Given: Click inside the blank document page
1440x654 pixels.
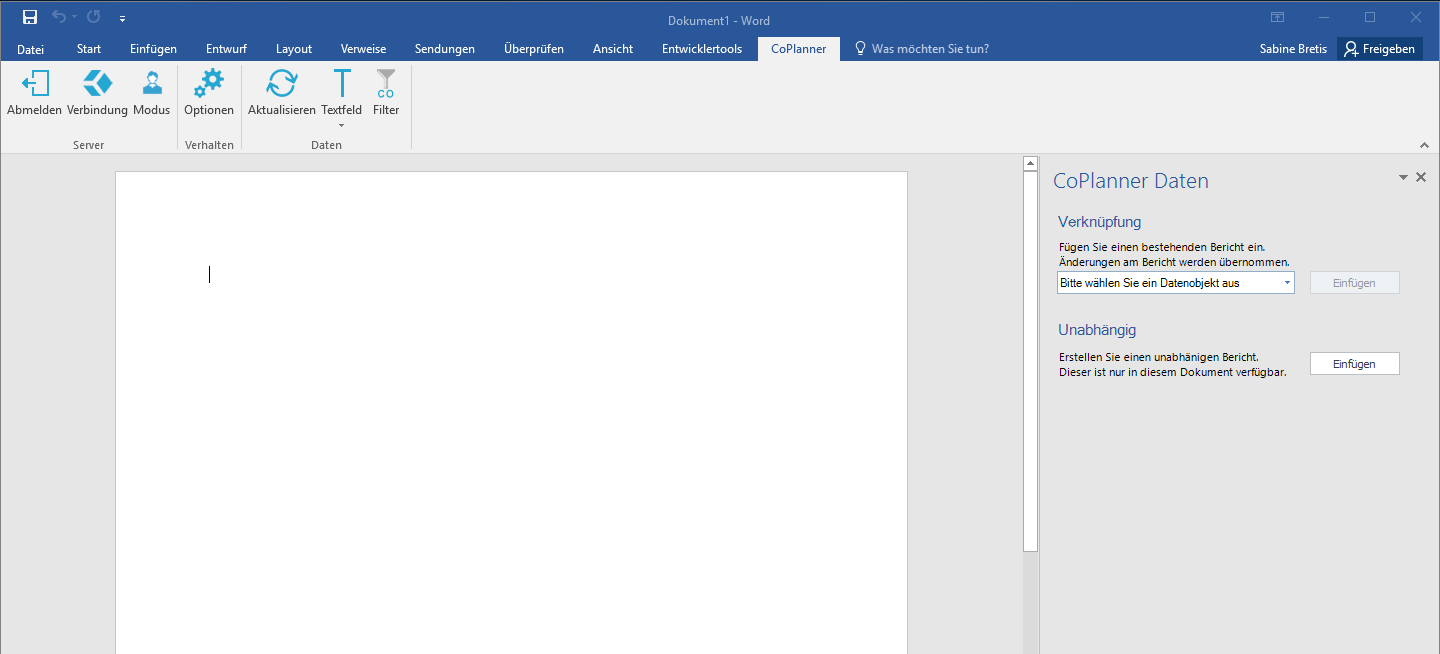Looking at the screenshot, I should click(511, 412).
